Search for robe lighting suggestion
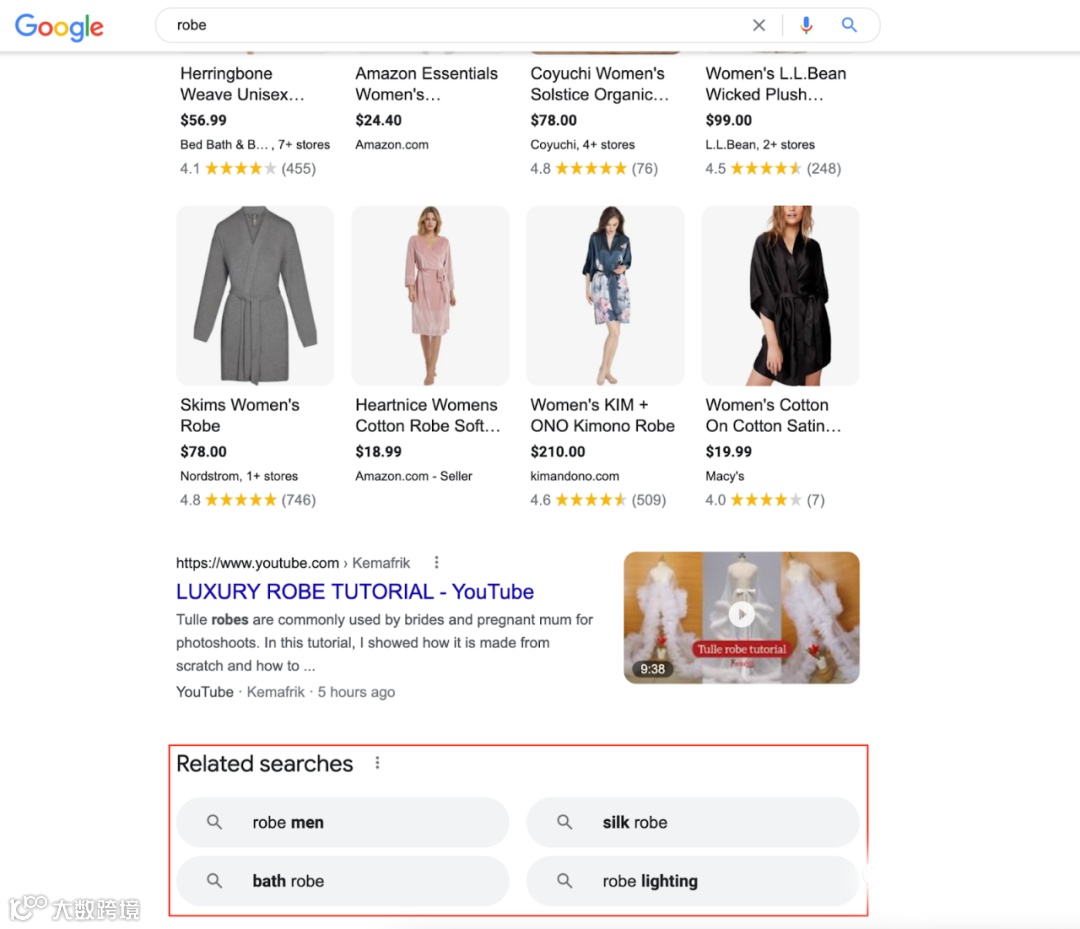The image size is (1080, 929). click(650, 880)
